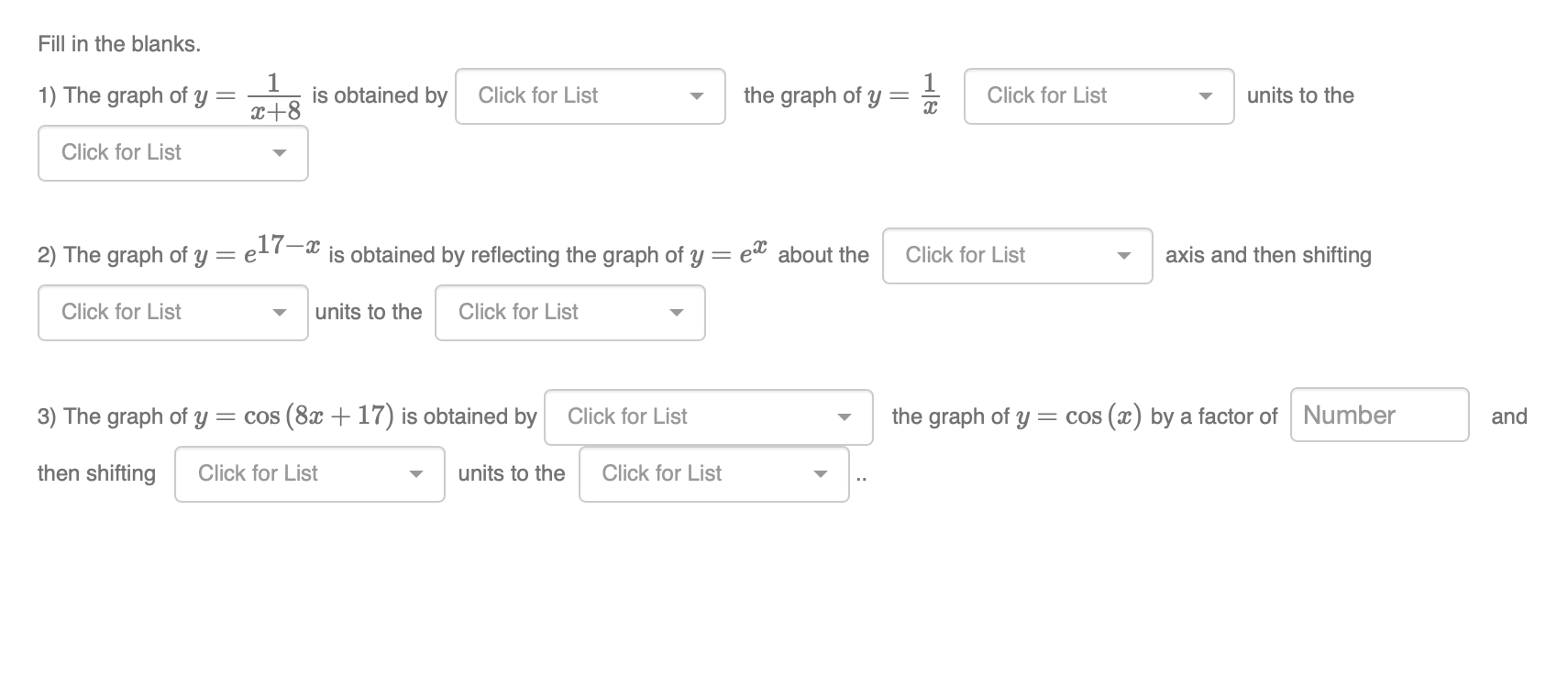Open dropdown after 'is obtained by' in question 1
This screenshot has height=688, width=1568.
pos(590,96)
